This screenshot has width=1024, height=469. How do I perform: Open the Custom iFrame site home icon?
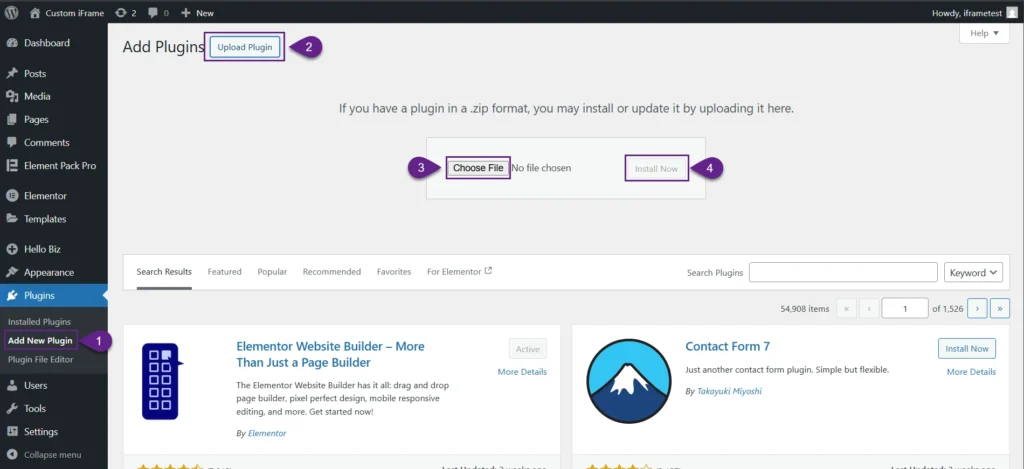[35, 12]
